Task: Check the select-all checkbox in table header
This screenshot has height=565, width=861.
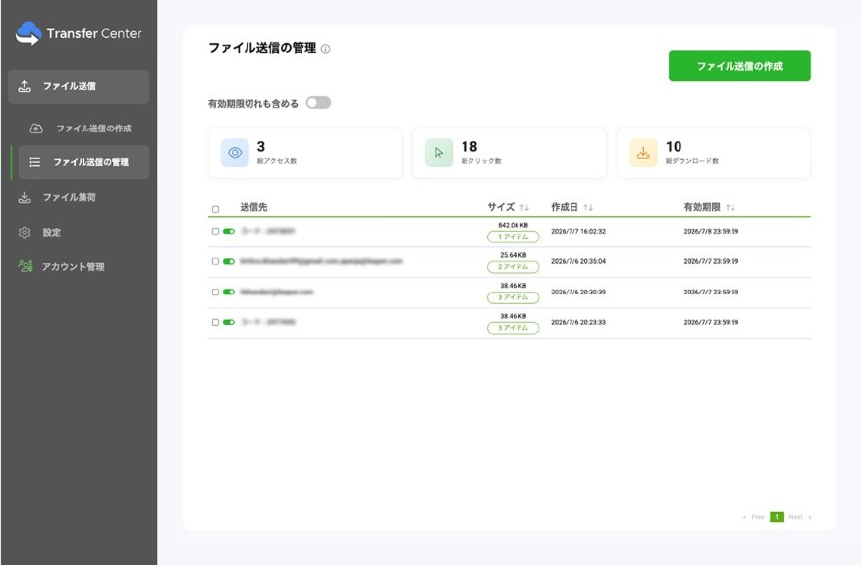Action: tap(215, 209)
